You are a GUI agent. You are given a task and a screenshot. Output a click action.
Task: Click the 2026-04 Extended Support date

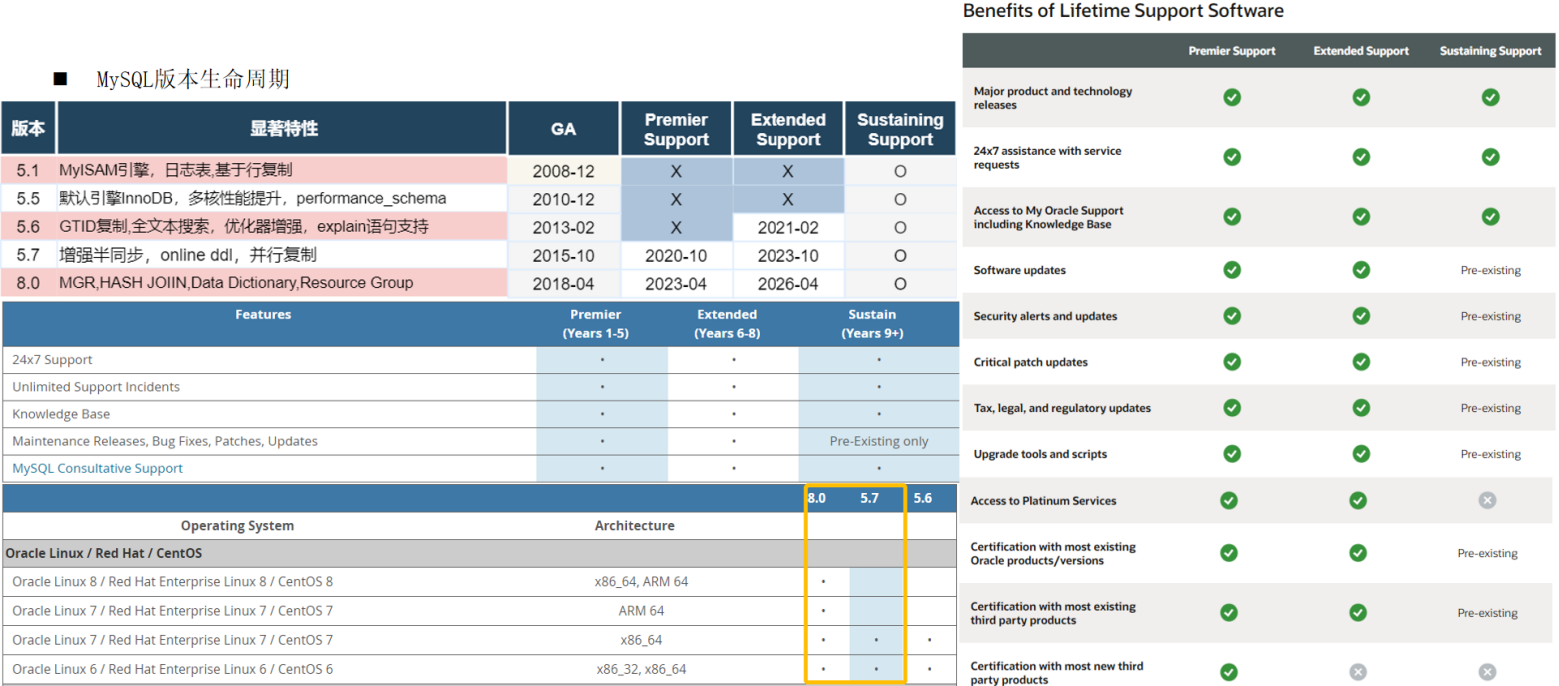coord(788,284)
